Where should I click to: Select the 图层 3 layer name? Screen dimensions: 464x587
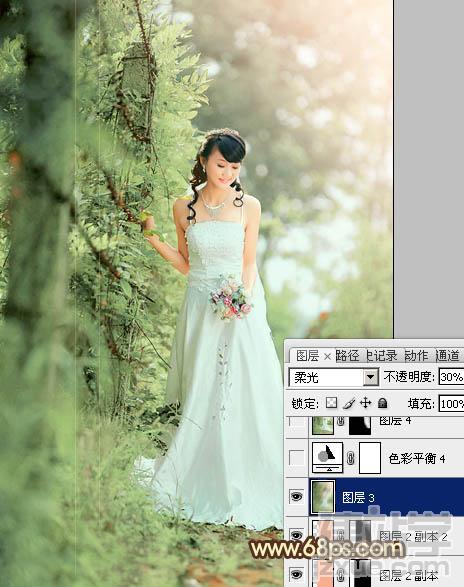358,498
